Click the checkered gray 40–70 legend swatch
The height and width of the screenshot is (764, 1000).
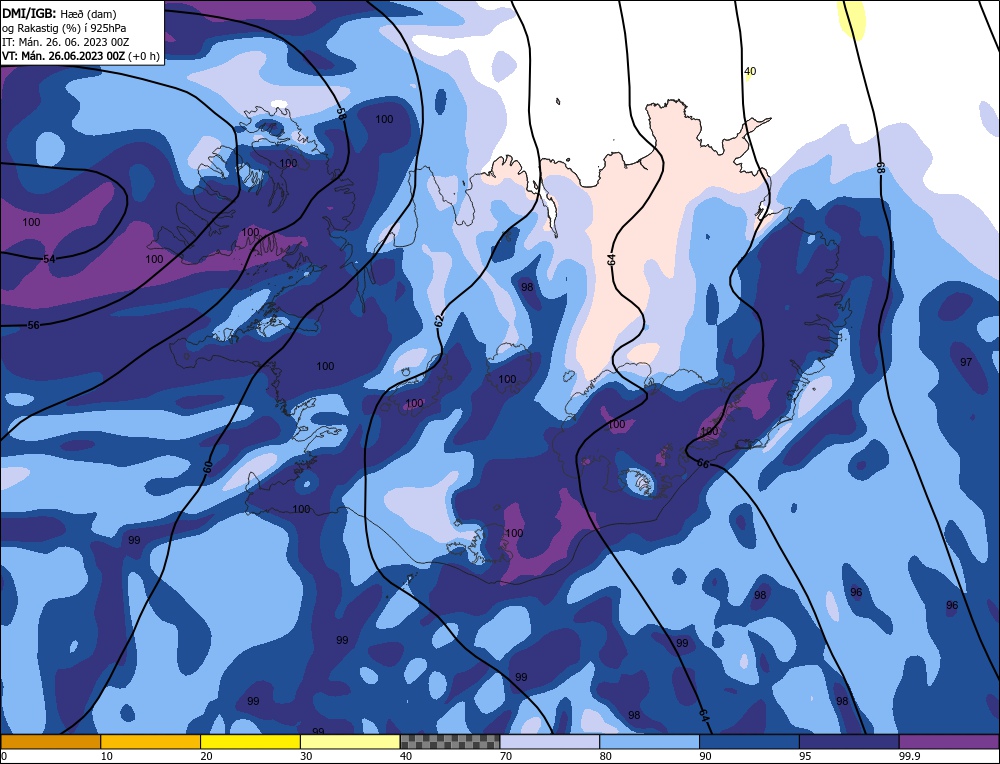pyautogui.click(x=450, y=741)
